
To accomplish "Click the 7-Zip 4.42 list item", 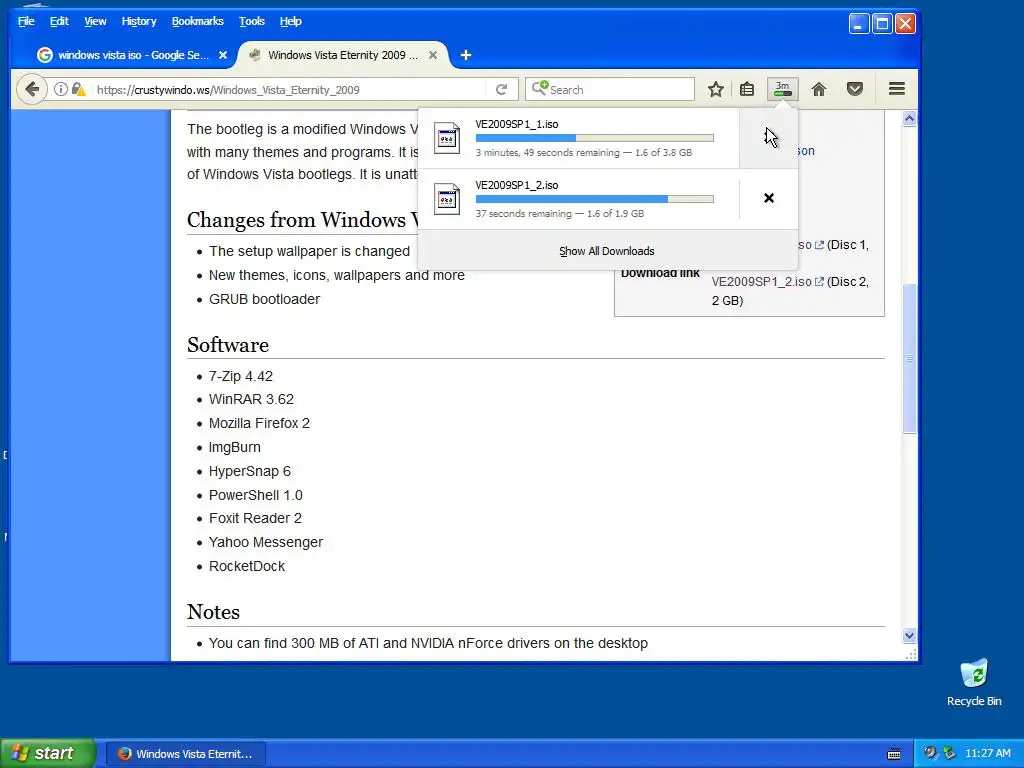I will [x=240, y=377].
